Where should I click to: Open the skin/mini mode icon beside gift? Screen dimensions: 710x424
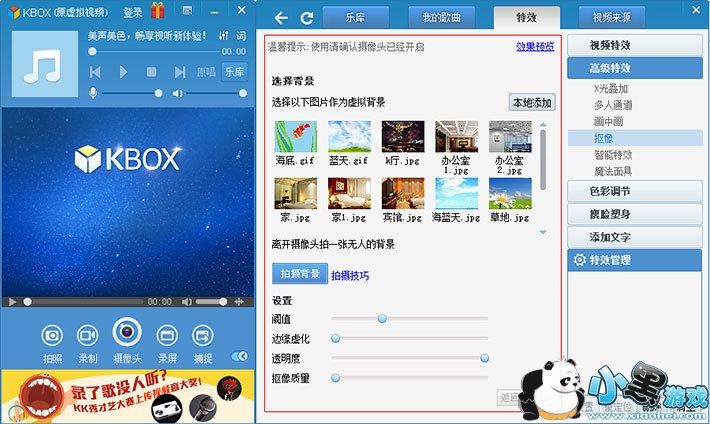(x=187, y=10)
